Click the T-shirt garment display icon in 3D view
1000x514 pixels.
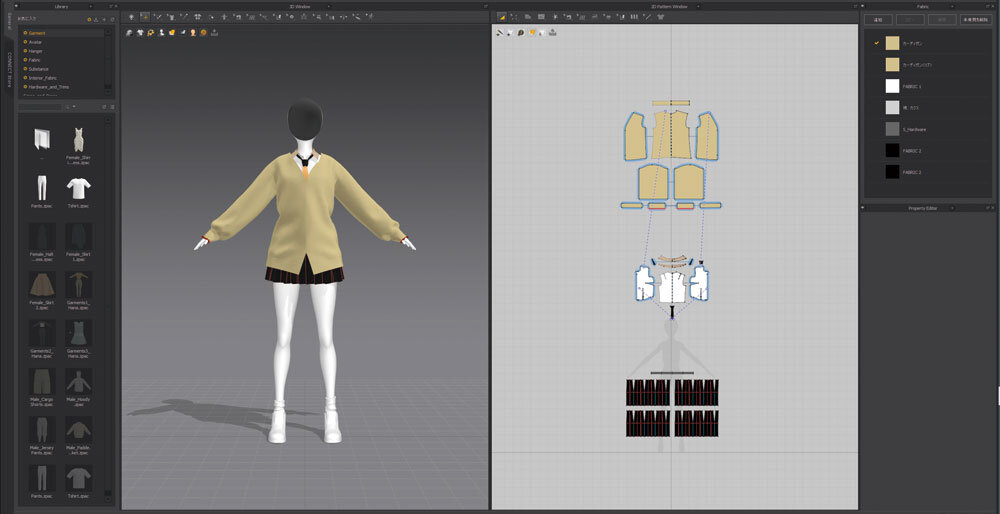tap(140, 32)
